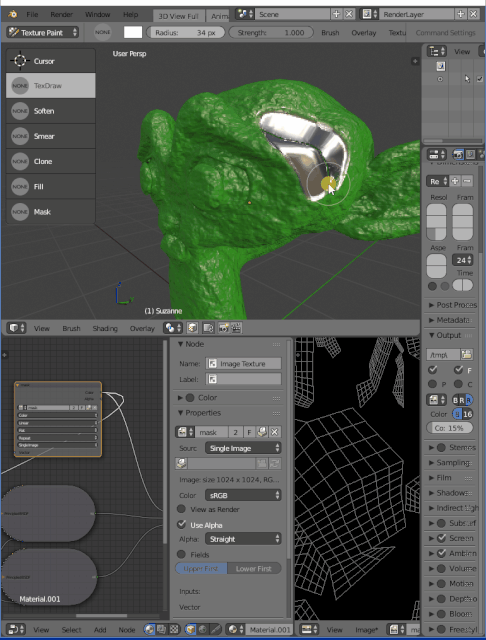
Task: Click the Blender logo icon in the top bar
Action: pos(13,14)
